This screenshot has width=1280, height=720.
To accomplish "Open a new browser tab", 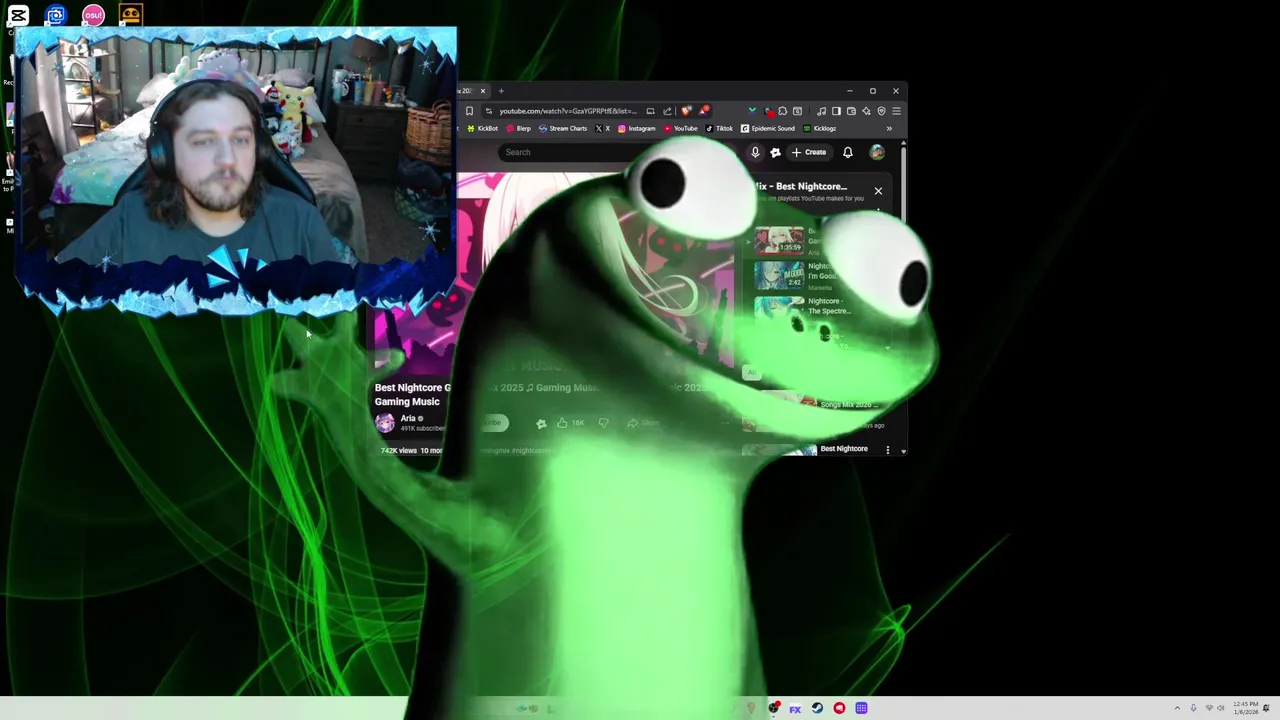I will [x=501, y=91].
